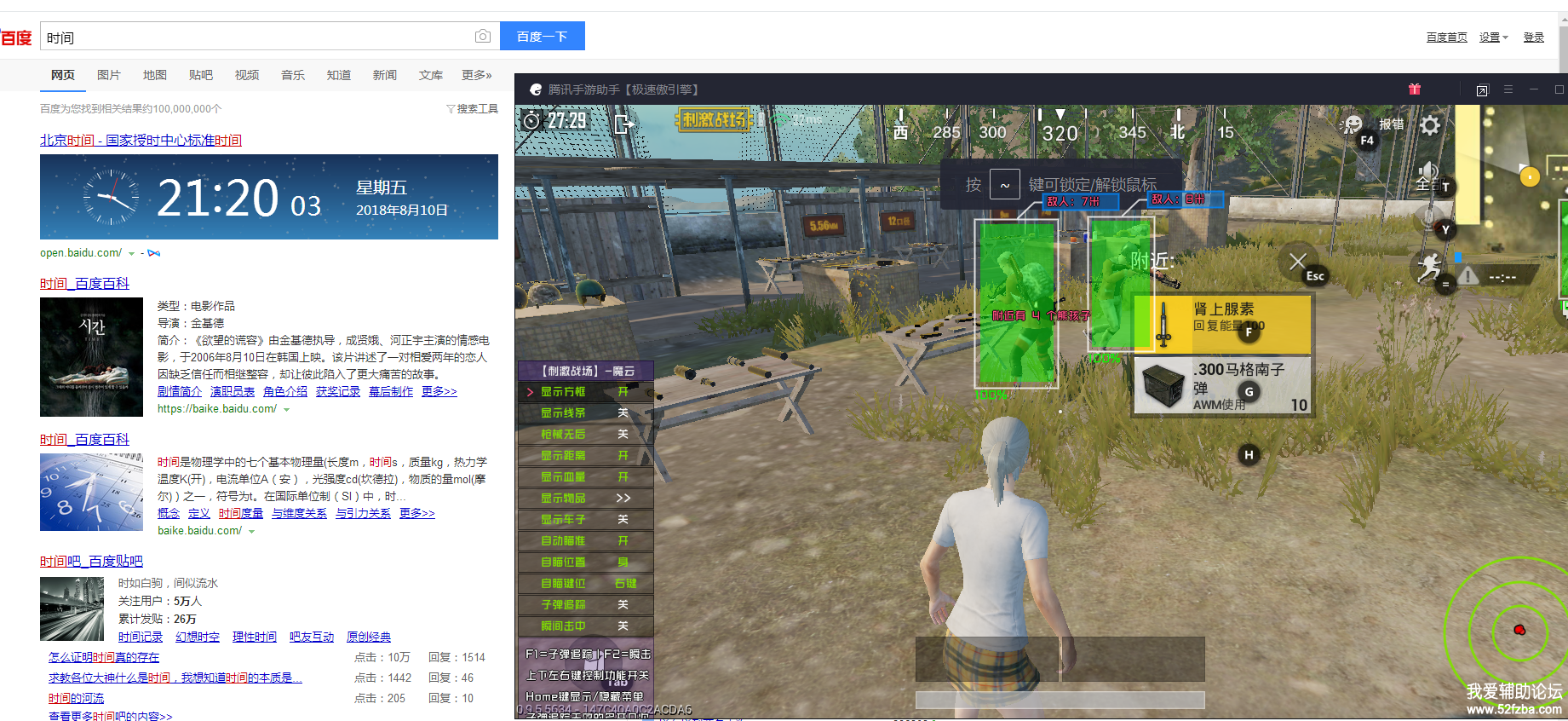
Task: Toggle 显示距离 option in cheat menu
Action: [586, 456]
